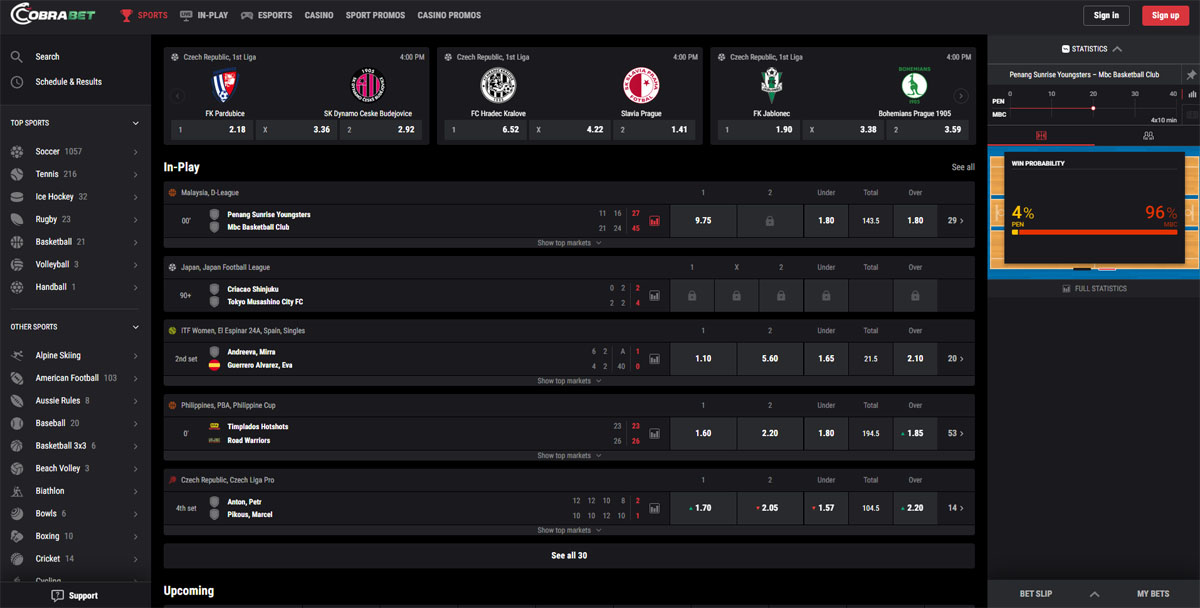Pin the statistics panel with pin icon

tap(1191, 75)
